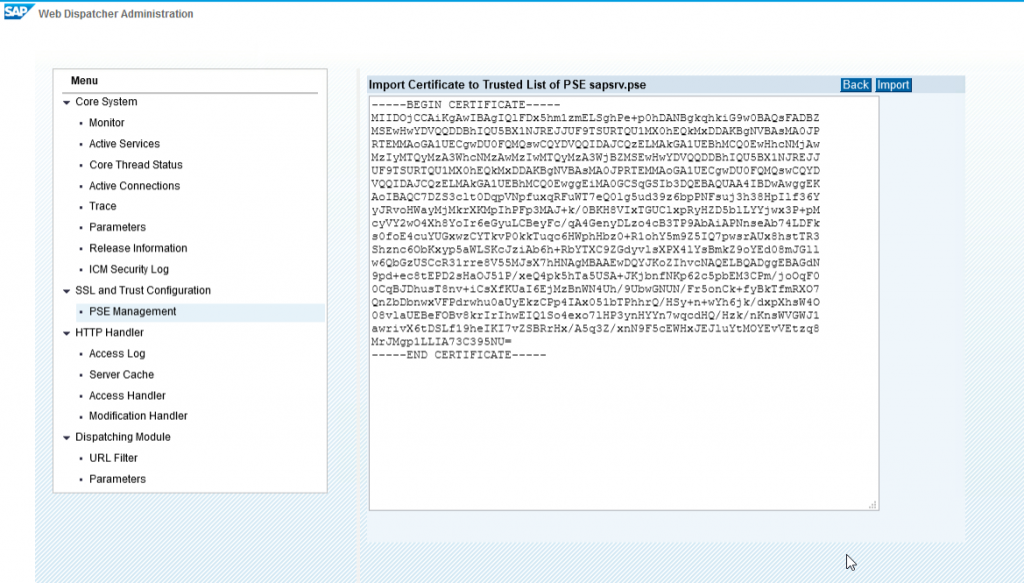Viewport: 1024px width, 583px height.
Task: Click the Core System label
Action: coord(106,102)
